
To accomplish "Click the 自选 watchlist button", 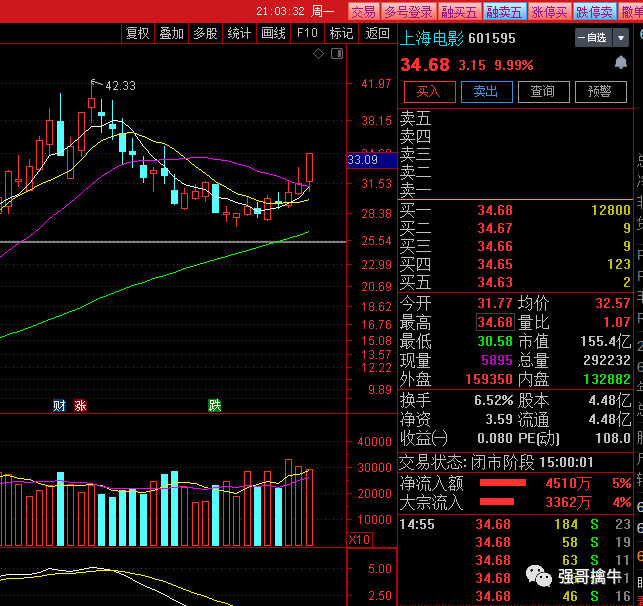I will pyautogui.click(x=593, y=38).
